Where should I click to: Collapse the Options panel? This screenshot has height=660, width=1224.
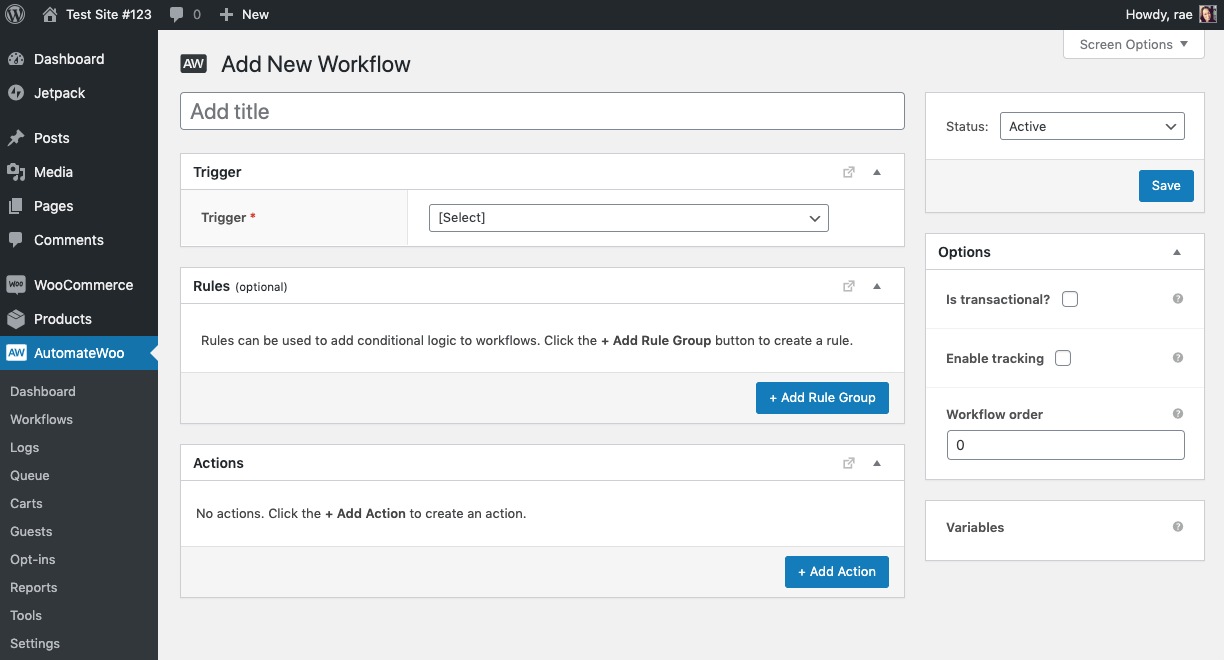(1177, 252)
